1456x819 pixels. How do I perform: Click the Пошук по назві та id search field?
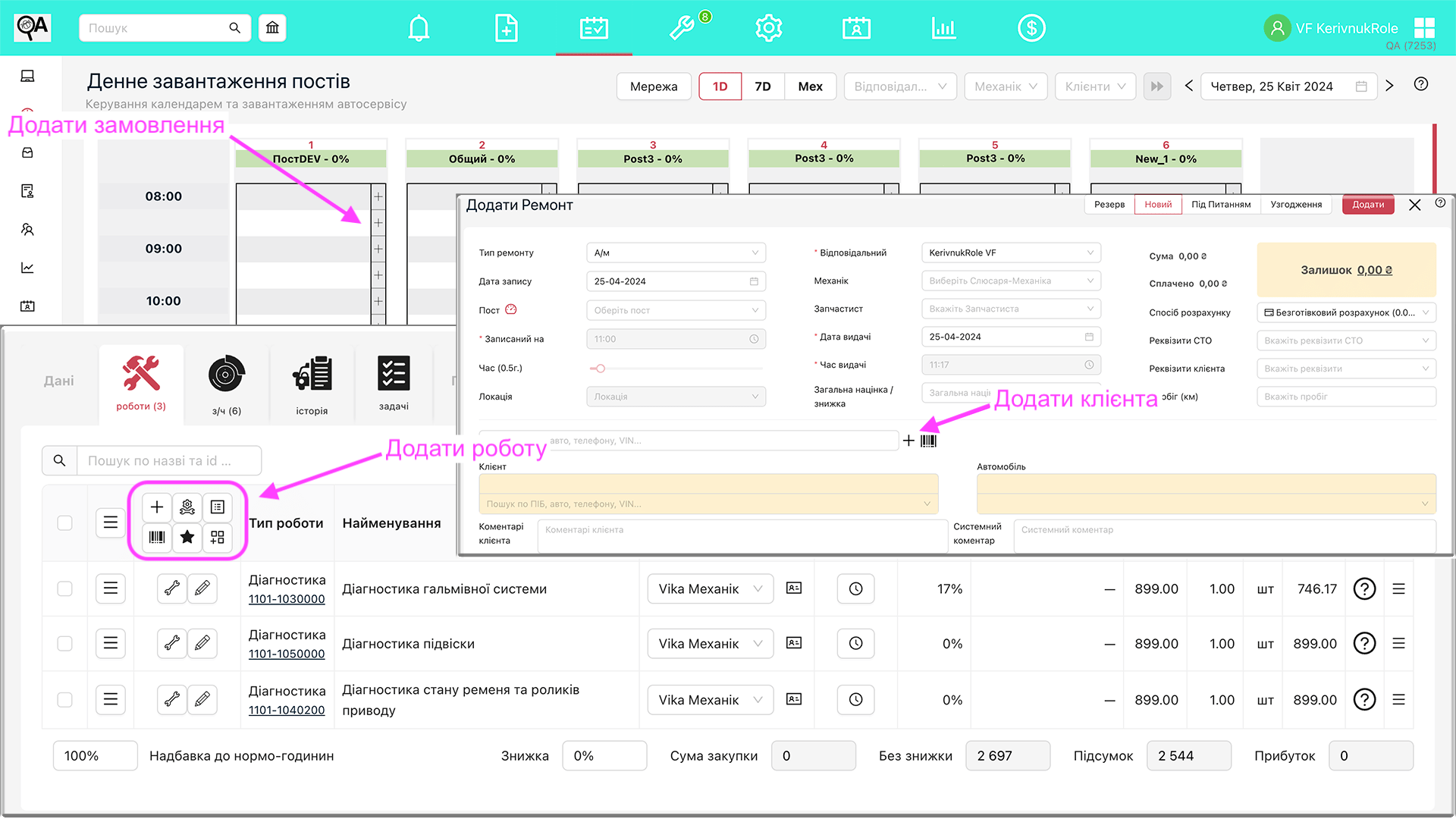tap(169, 460)
